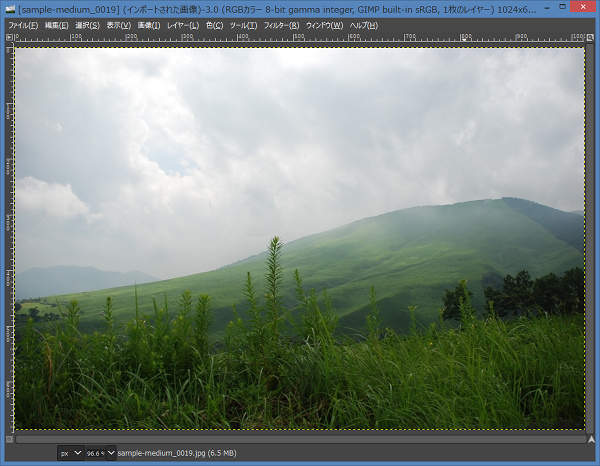600x466 pixels.
Task: Open the 編集(E) menu
Action: [57, 26]
